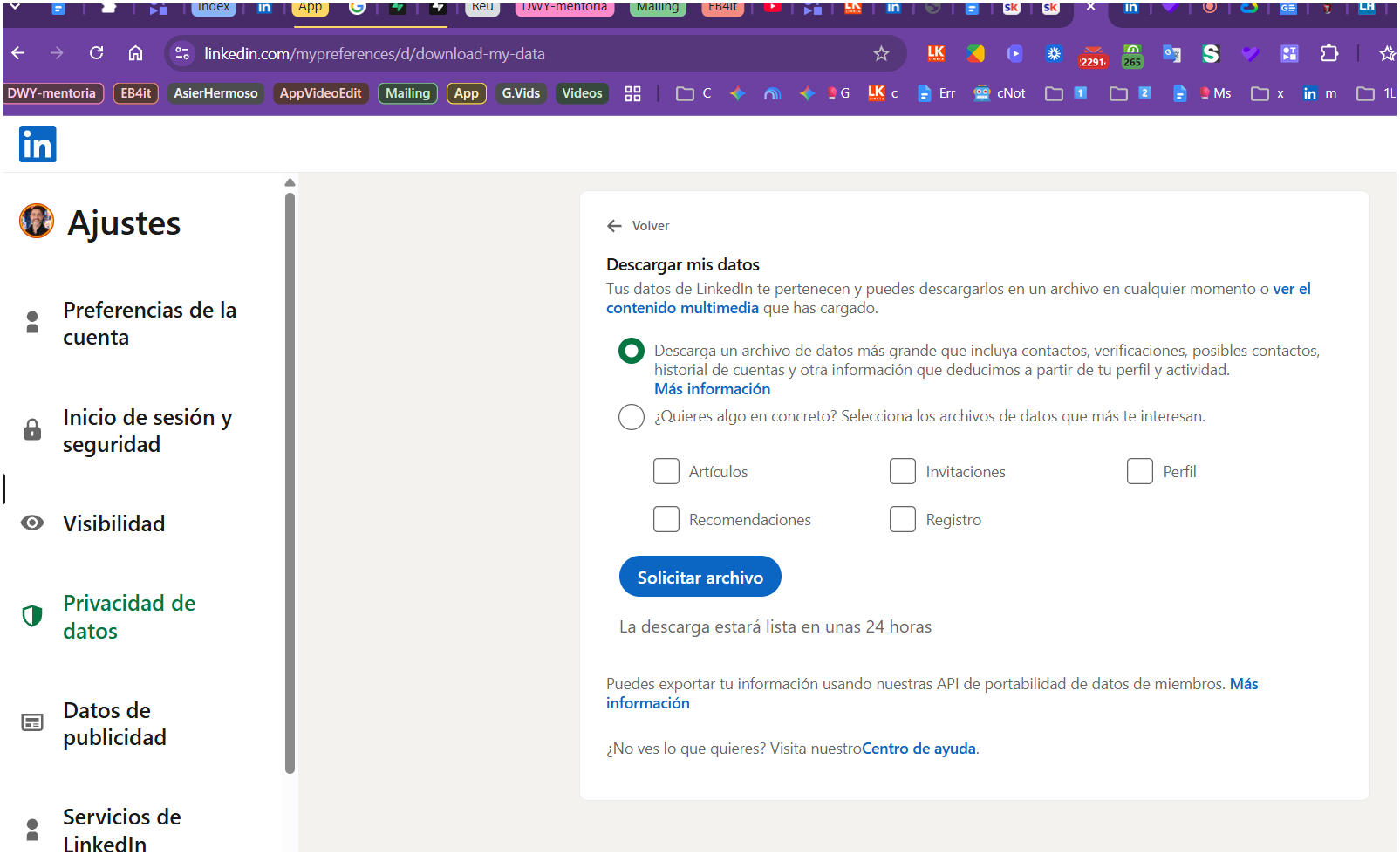Select Privacidad de datos in sidebar
The image size is (1400, 855).
tap(129, 617)
